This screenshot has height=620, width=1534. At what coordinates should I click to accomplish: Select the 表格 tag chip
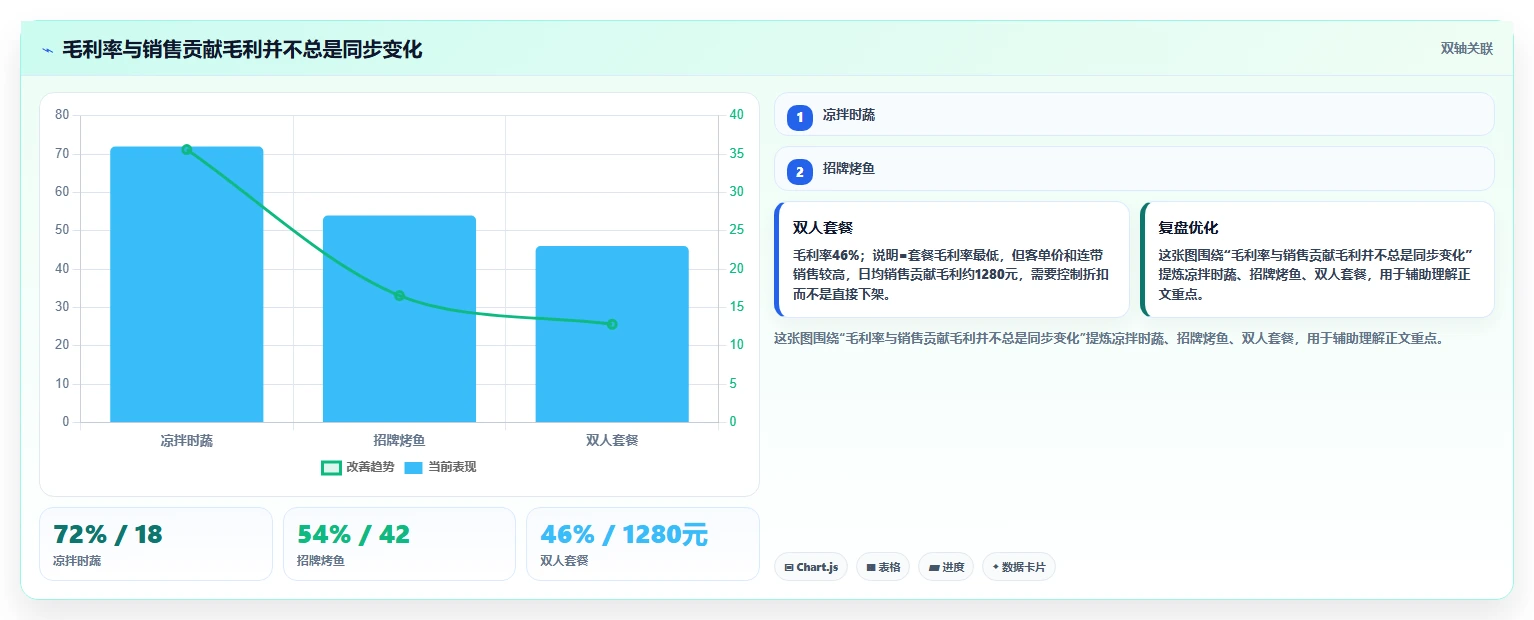click(x=883, y=567)
